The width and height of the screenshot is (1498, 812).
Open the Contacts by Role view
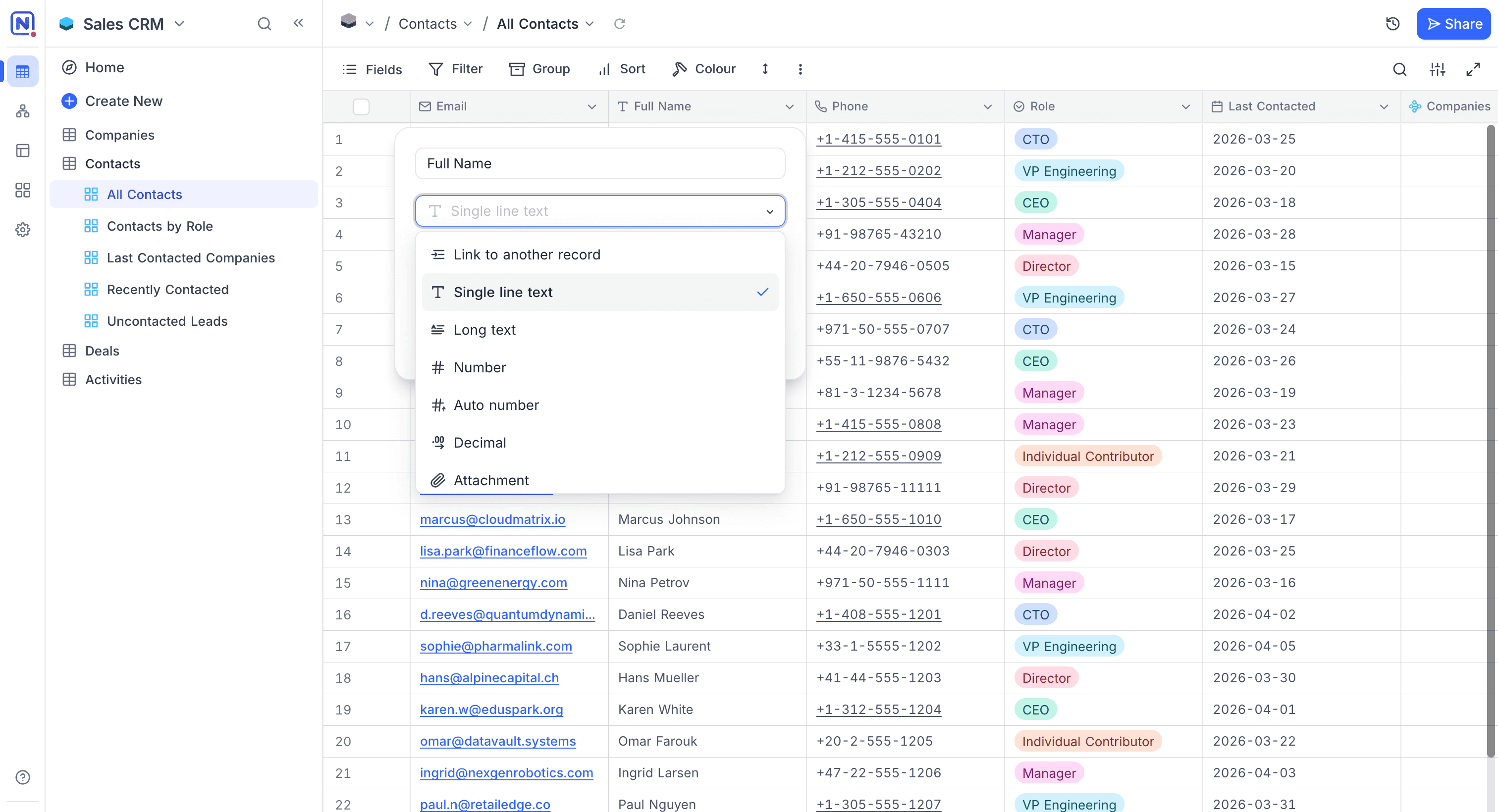pyautogui.click(x=183, y=226)
